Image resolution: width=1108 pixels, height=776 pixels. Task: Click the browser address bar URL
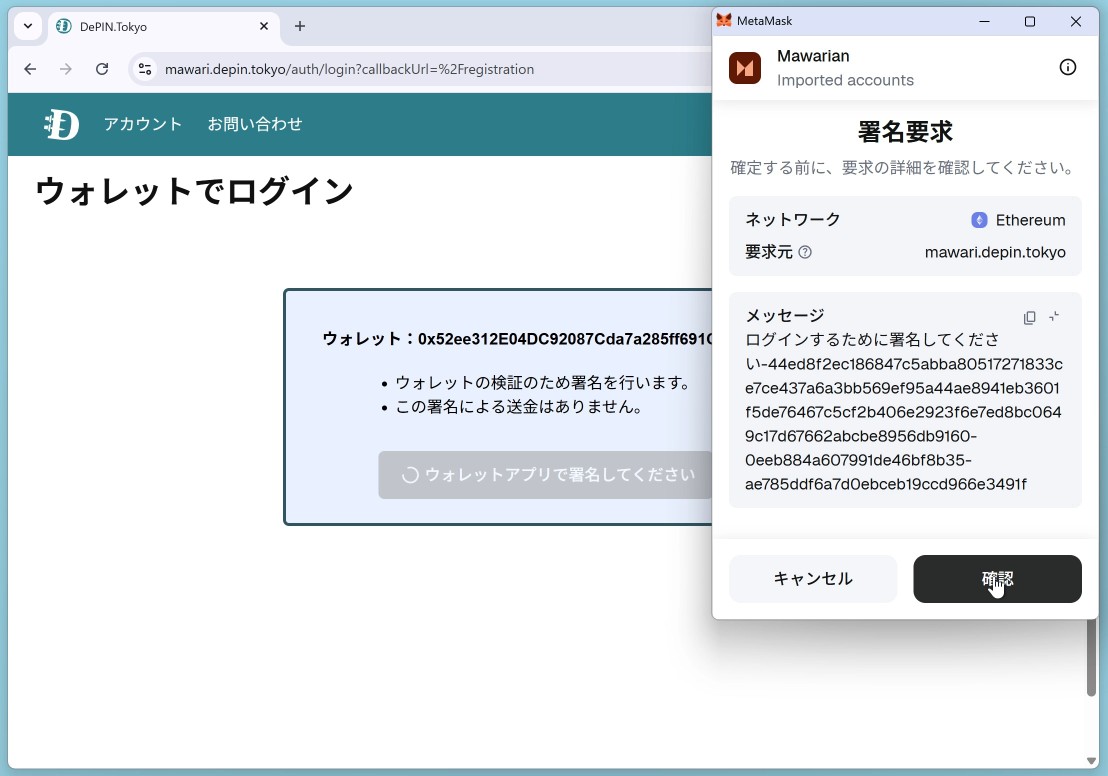[x=350, y=69]
